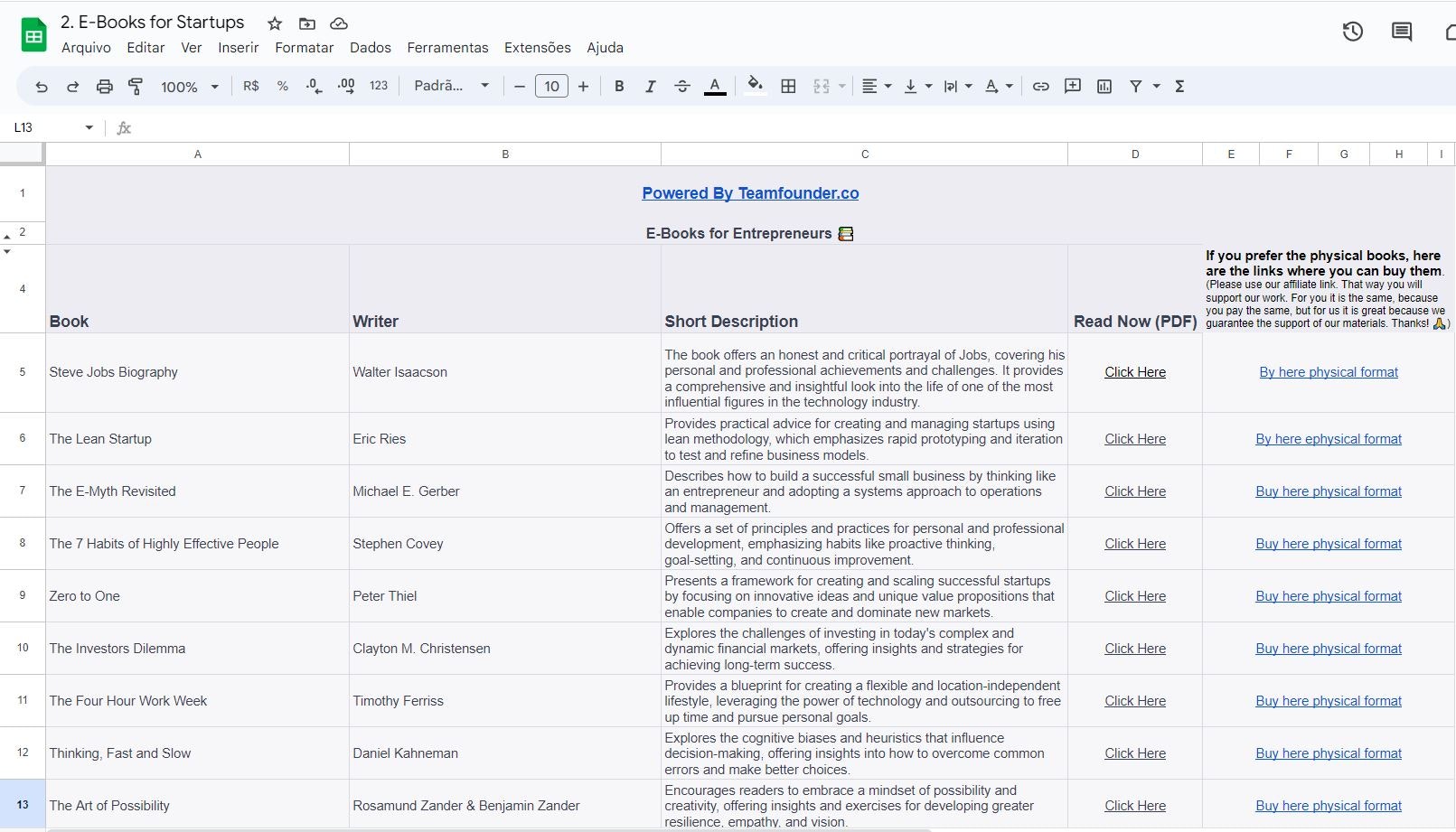The image size is (1456, 832).
Task: Toggle italic formatting
Action: [650, 87]
